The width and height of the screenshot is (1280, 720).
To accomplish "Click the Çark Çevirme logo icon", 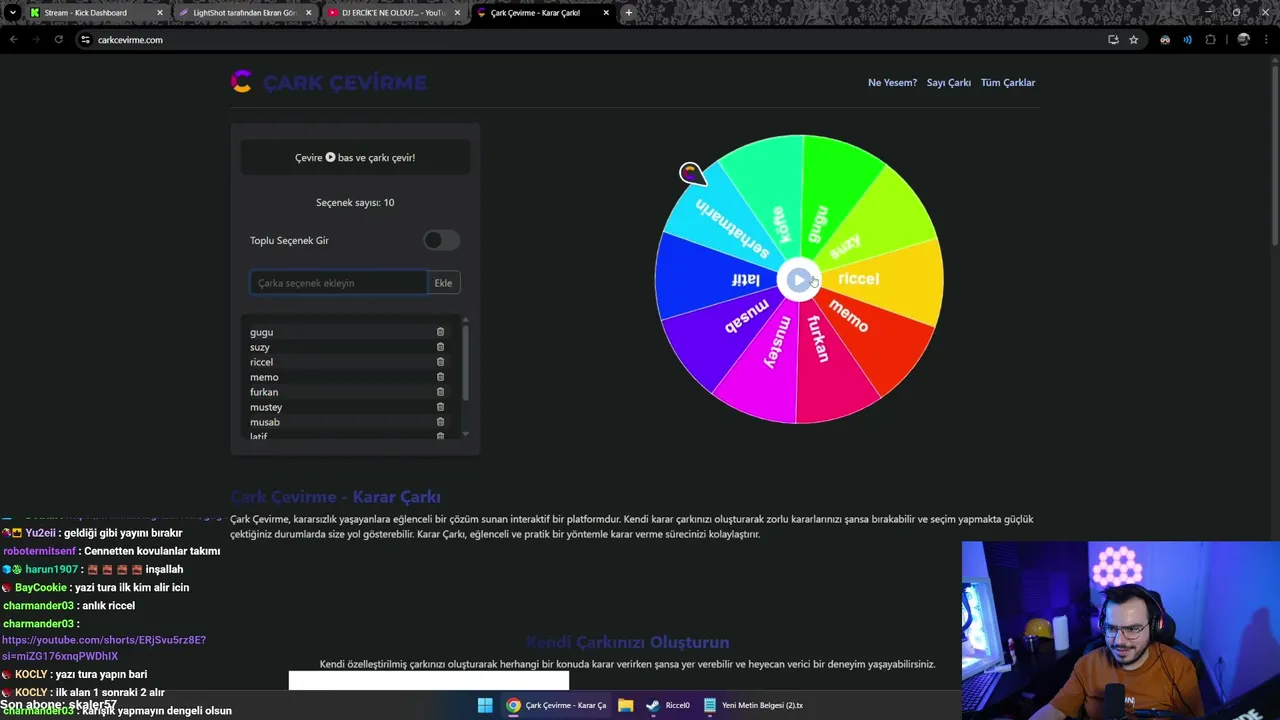I will coord(241,82).
